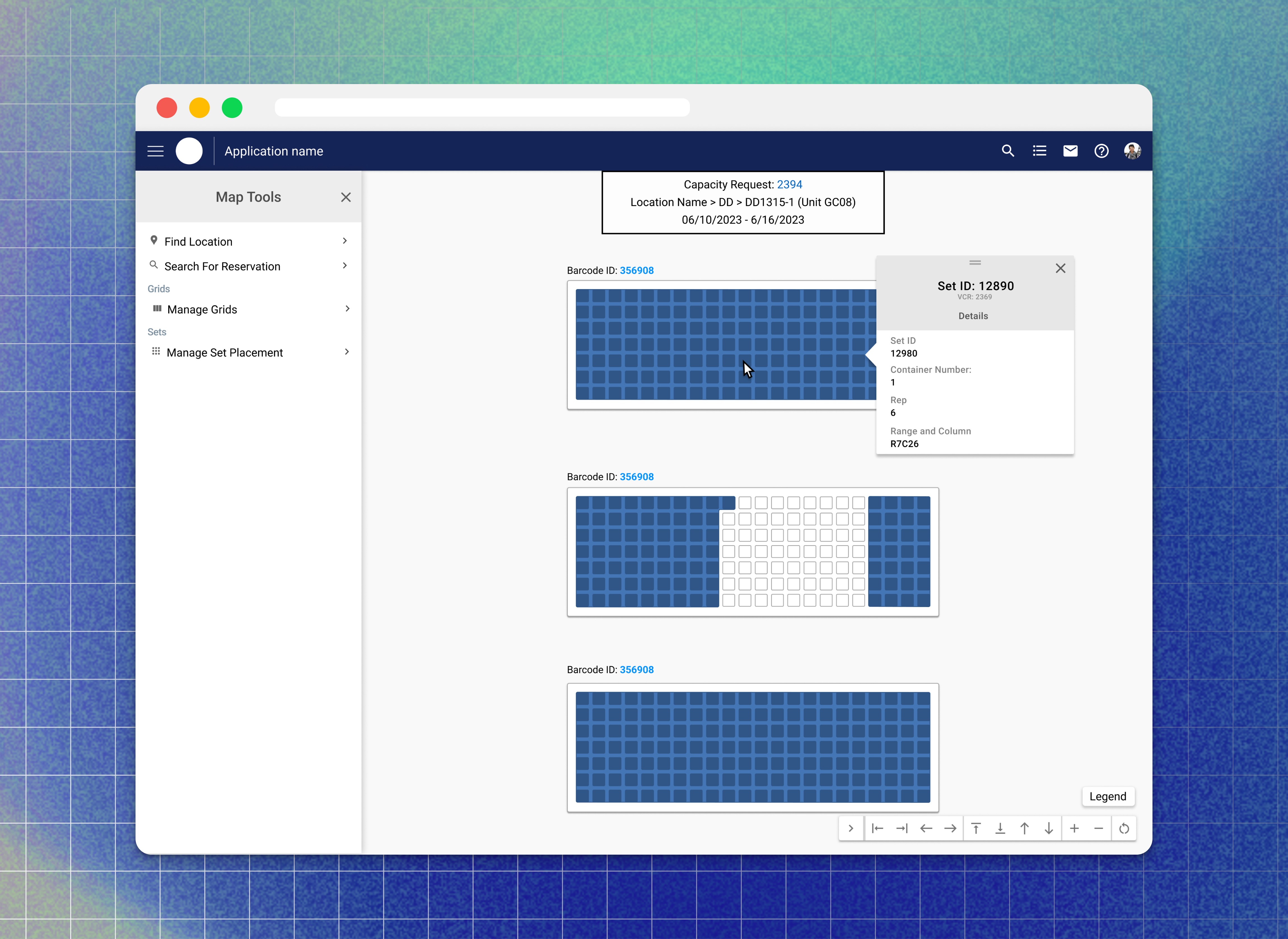Pan map down with down arrow
The image size is (1288, 939).
[x=1049, y=829]
